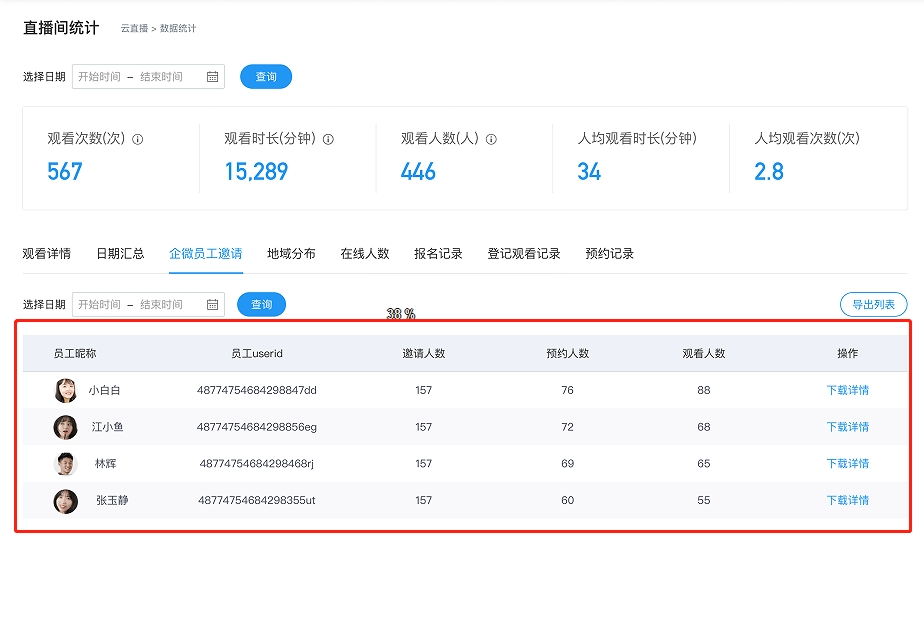Click the 38% progress indicator text

coord(400,313)
